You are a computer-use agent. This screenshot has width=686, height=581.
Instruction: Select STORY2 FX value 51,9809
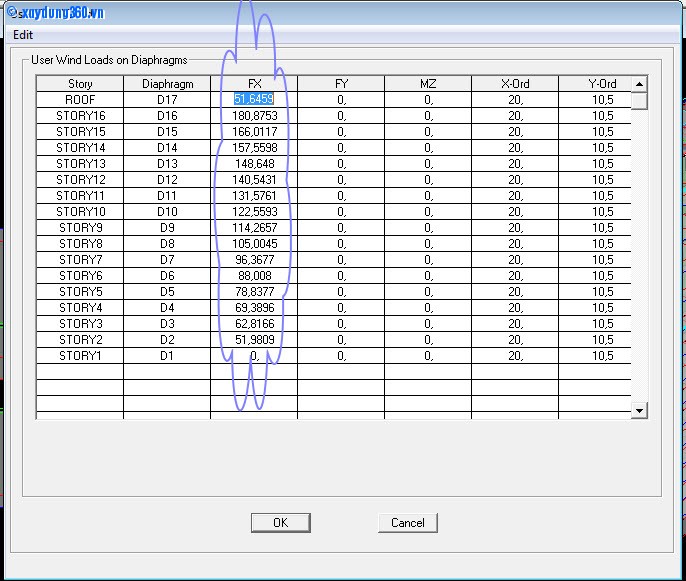pyautogui.click(x=254, y=340)
